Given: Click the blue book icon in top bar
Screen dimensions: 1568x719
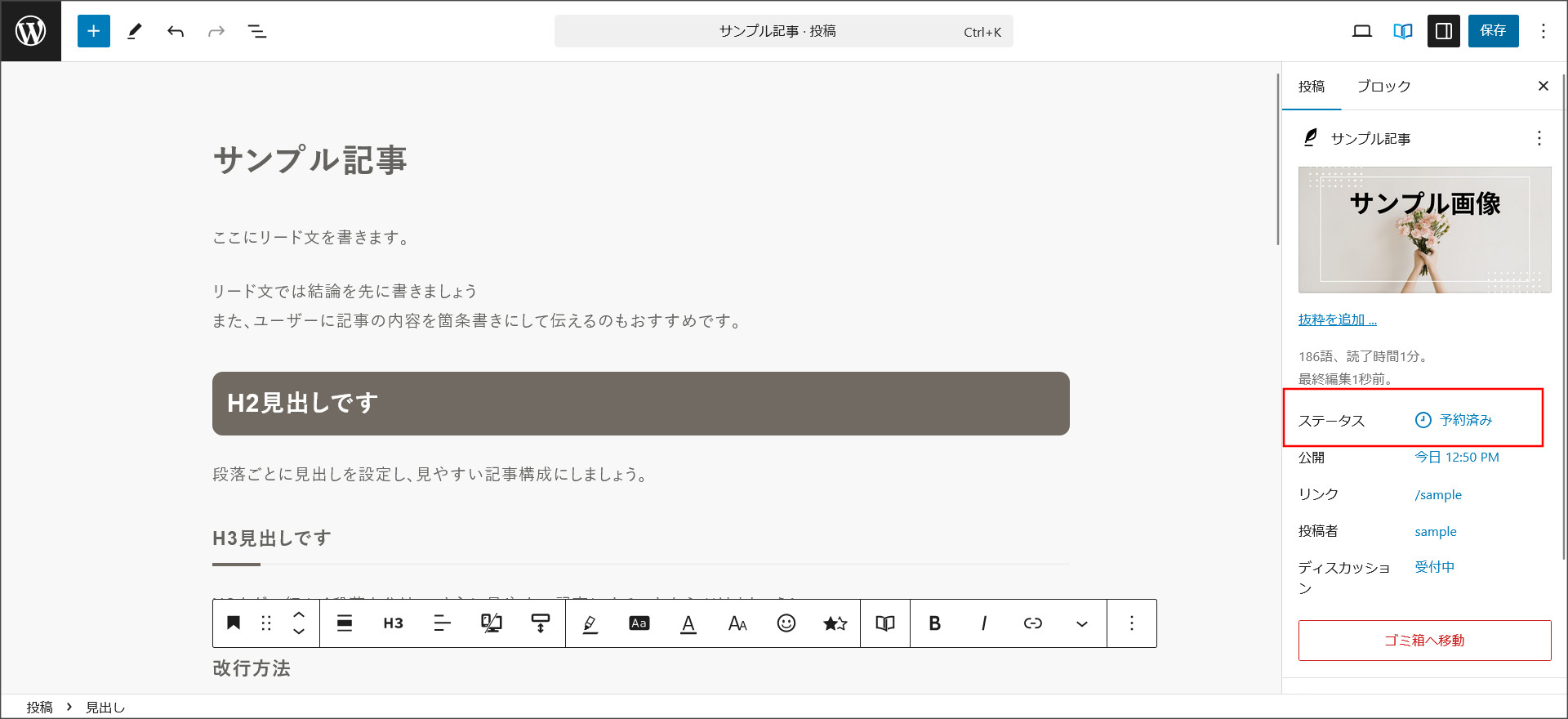Looking at the screenshot, I should tap(1403, 31).
